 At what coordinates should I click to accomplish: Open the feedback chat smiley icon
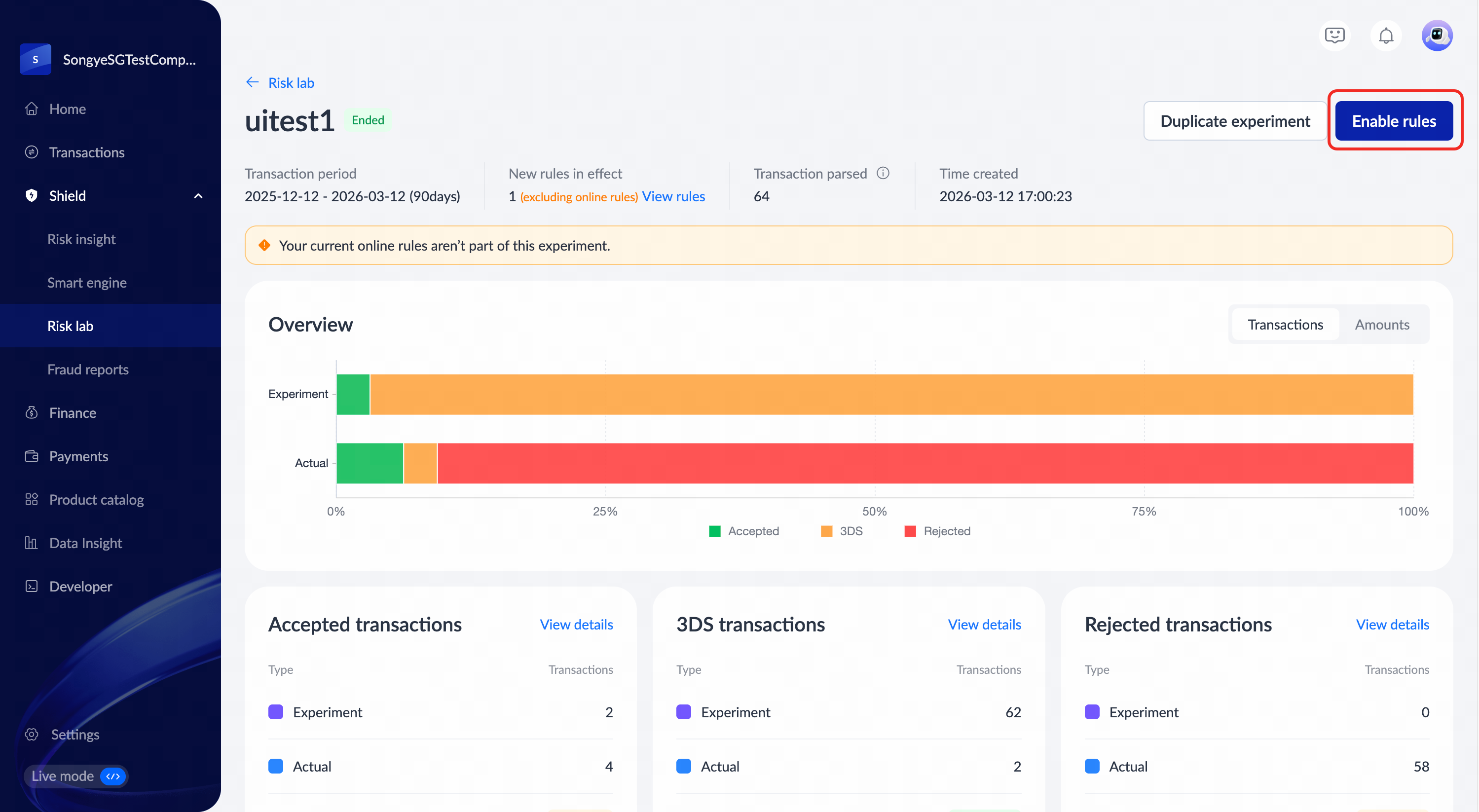[x=1334, y=36]
